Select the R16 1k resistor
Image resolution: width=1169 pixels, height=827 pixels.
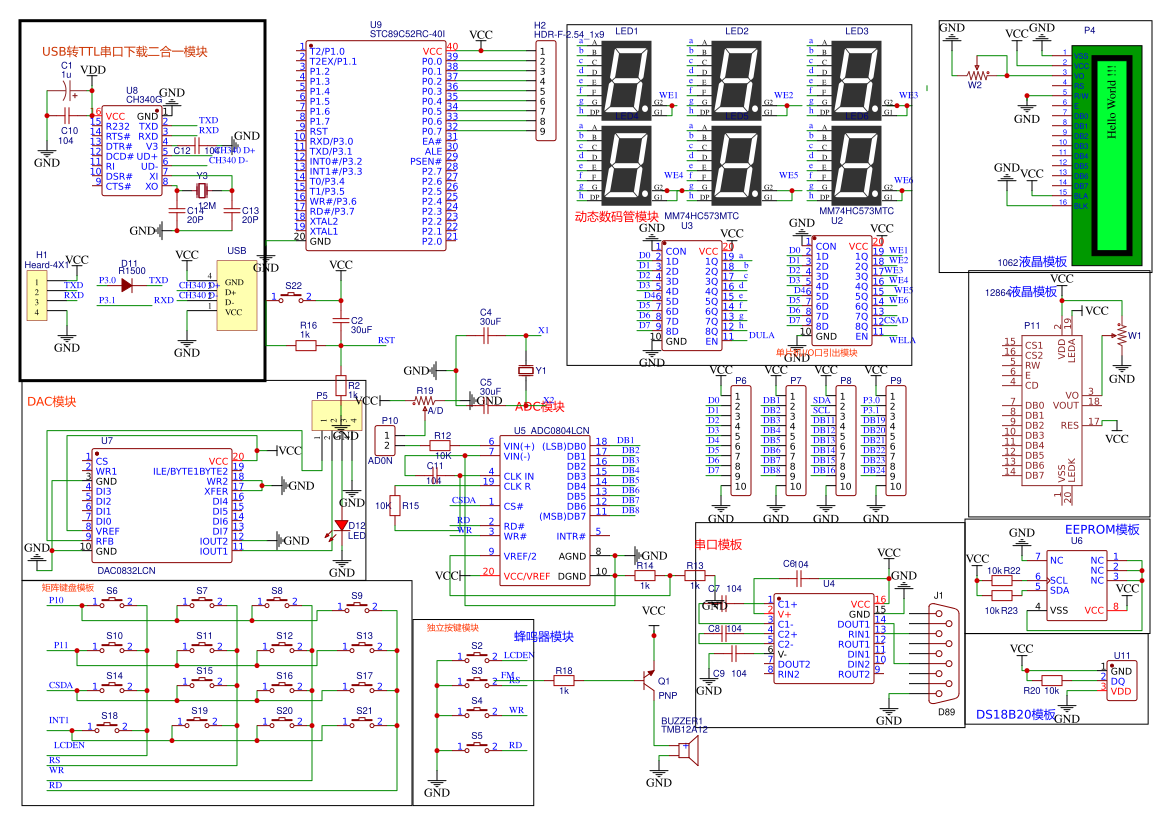(306, 345)
